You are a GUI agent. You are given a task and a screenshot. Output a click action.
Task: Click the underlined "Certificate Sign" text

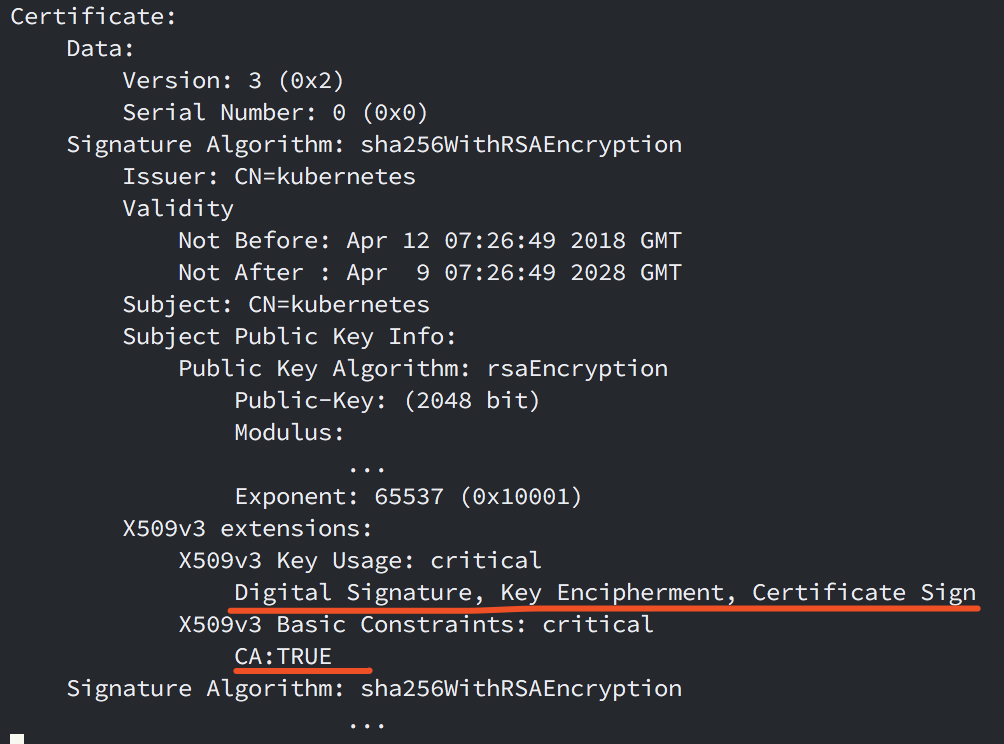click(x=864, y=592)
